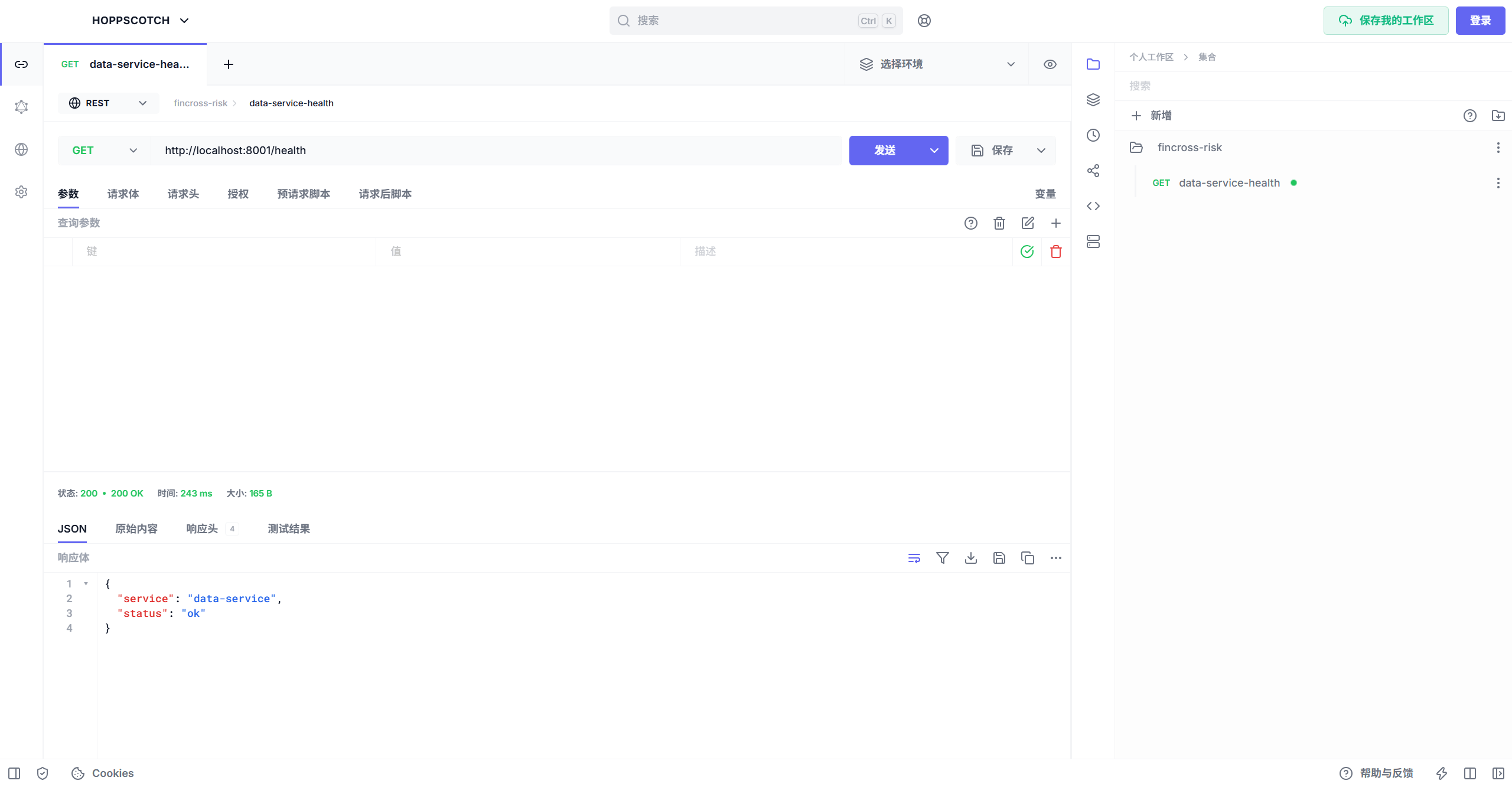Toggle the left sidebar expand icon
Viewport: 1512px width, 787px height.
pos(14,773)
